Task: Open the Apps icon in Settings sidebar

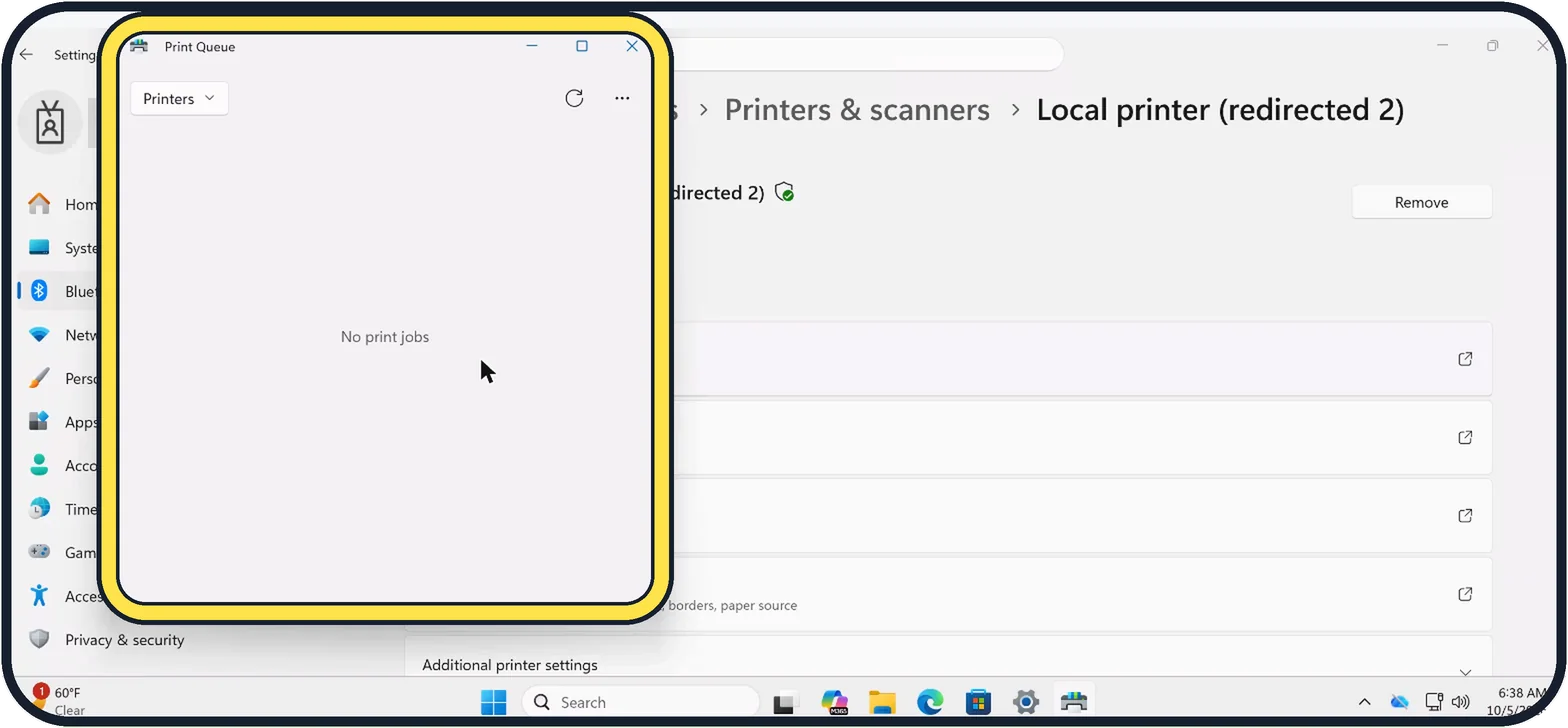Action: coord(39,421)
